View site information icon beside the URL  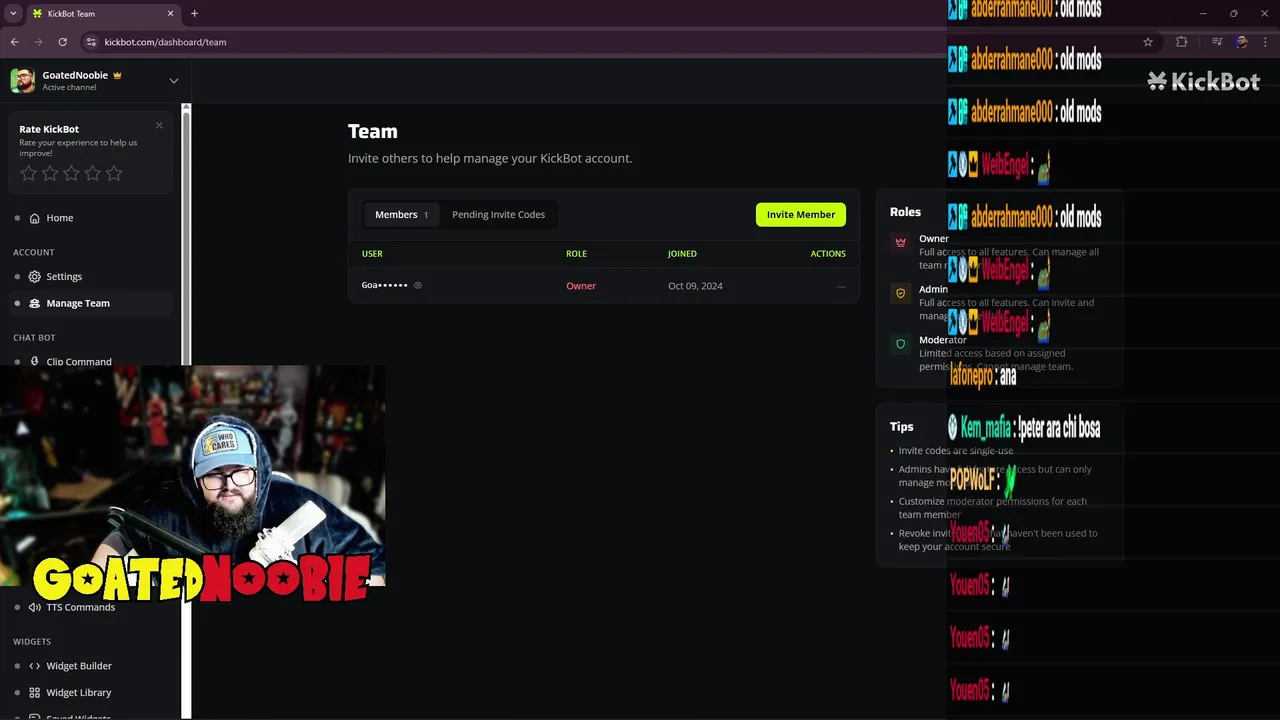(x=91, y=42)
